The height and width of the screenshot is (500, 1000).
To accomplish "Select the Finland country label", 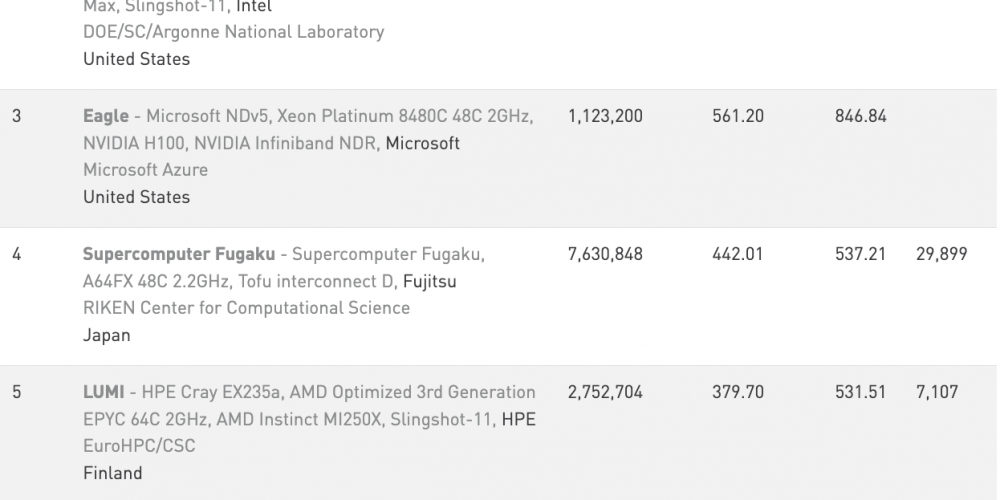I will pos(113,473).
